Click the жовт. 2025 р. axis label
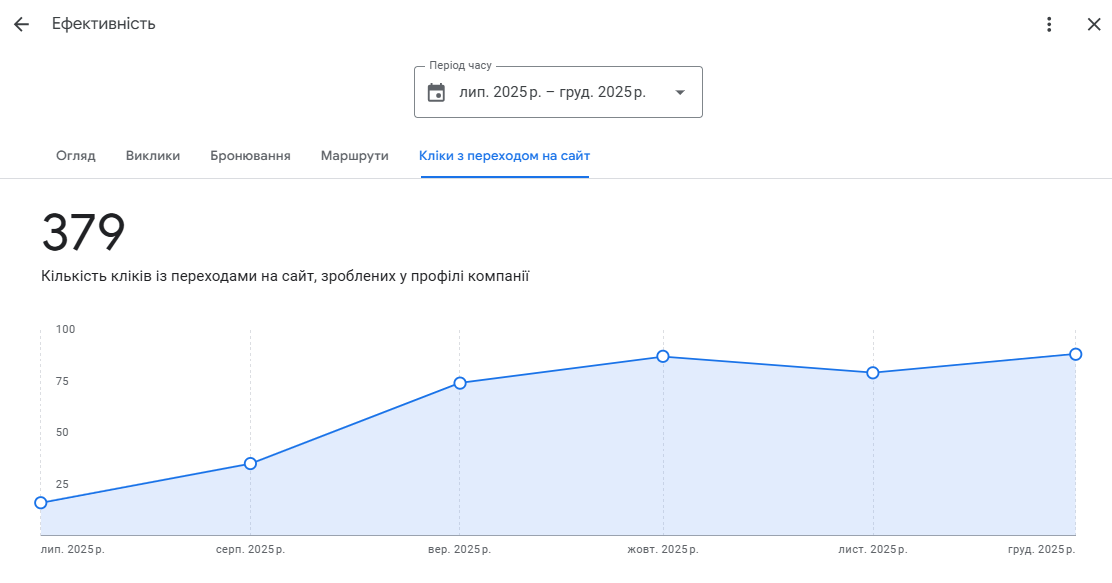1112x583 pixels. [x=663, y=550]
